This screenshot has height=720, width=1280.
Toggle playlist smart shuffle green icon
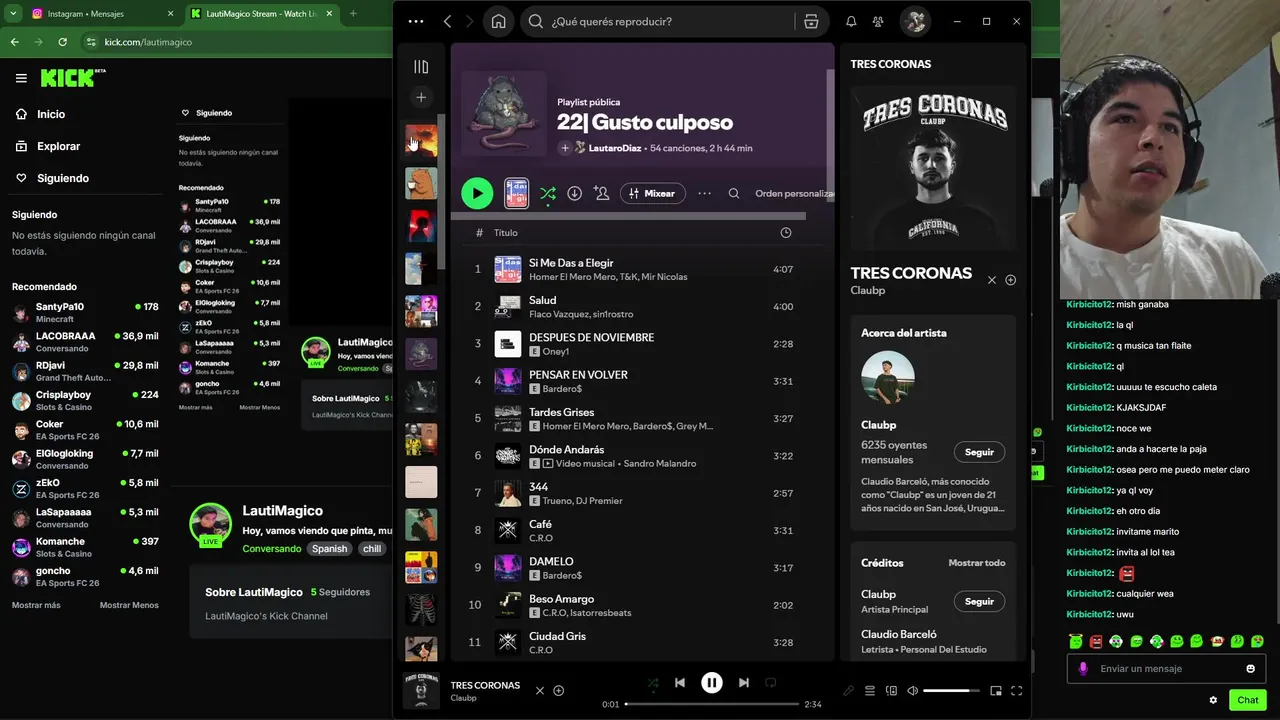pyautogui.click(x=548, y=193)
